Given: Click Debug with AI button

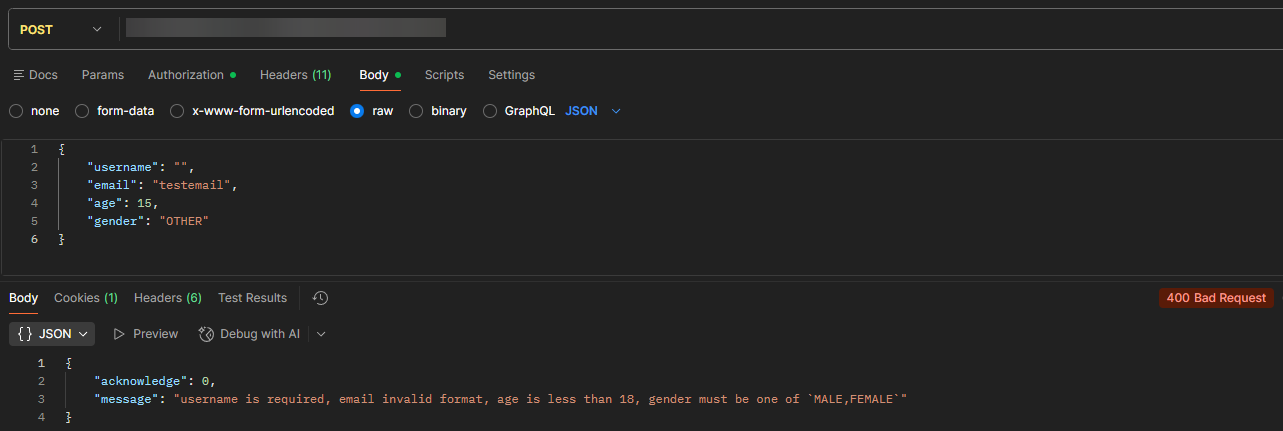Looking at the screenshot, I should [x=250, y=334].
